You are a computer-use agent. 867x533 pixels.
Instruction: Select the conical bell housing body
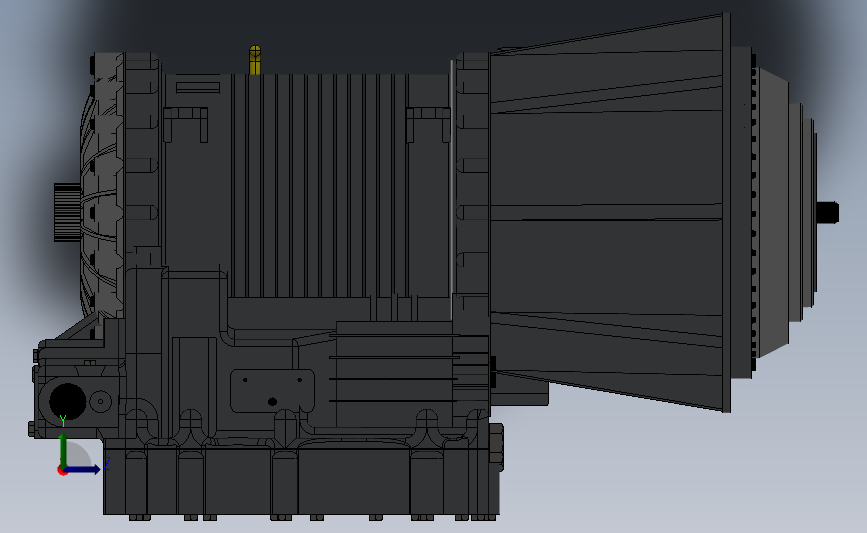pyautogui.click(x=607, y=213)
